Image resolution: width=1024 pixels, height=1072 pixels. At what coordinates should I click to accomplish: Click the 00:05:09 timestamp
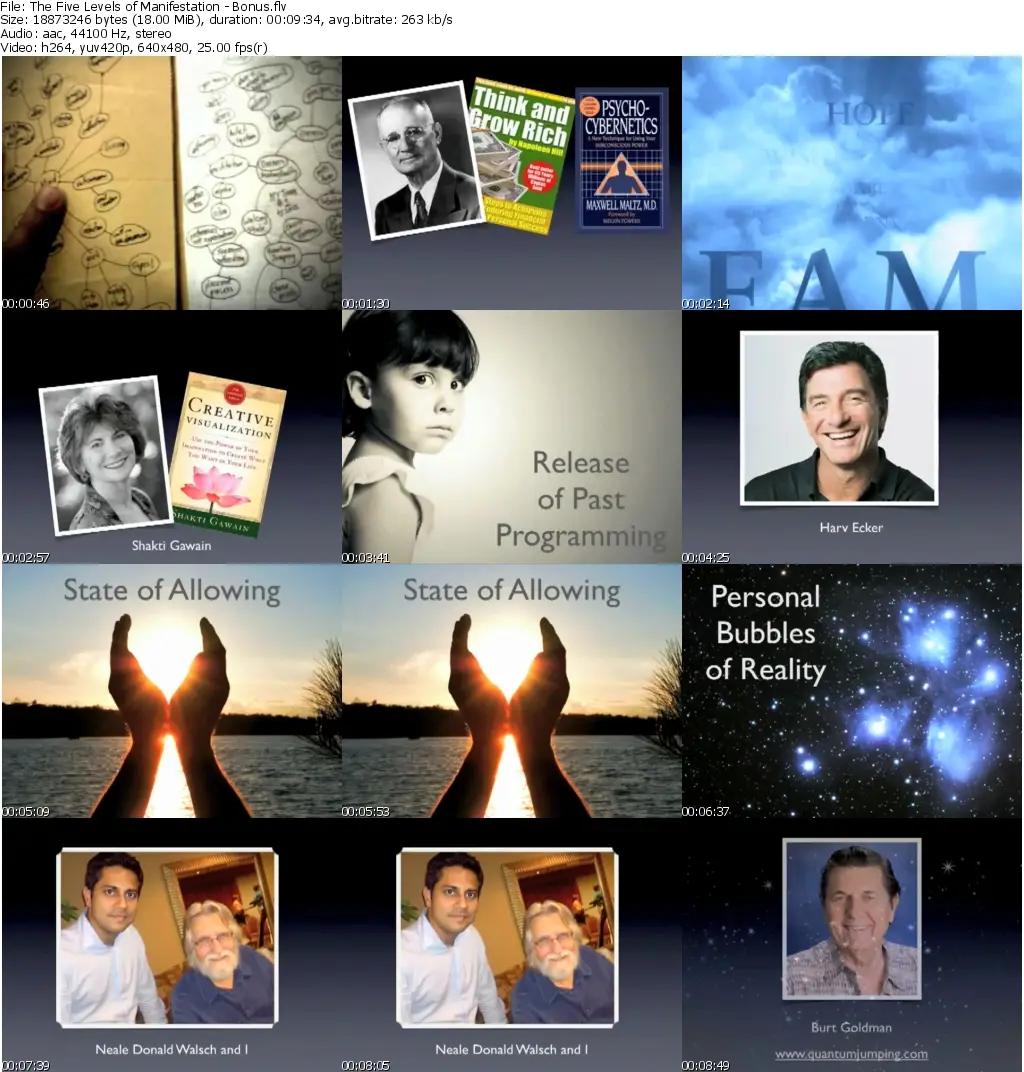25,812
